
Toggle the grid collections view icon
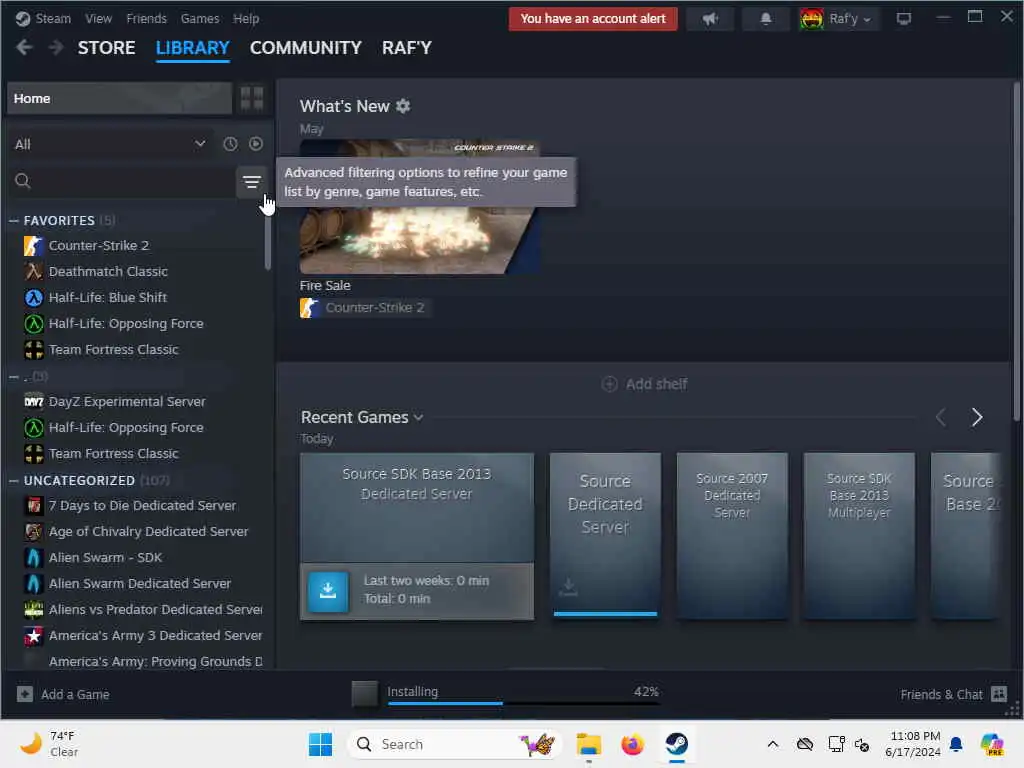pyautogui.click(x=251, y=99)
